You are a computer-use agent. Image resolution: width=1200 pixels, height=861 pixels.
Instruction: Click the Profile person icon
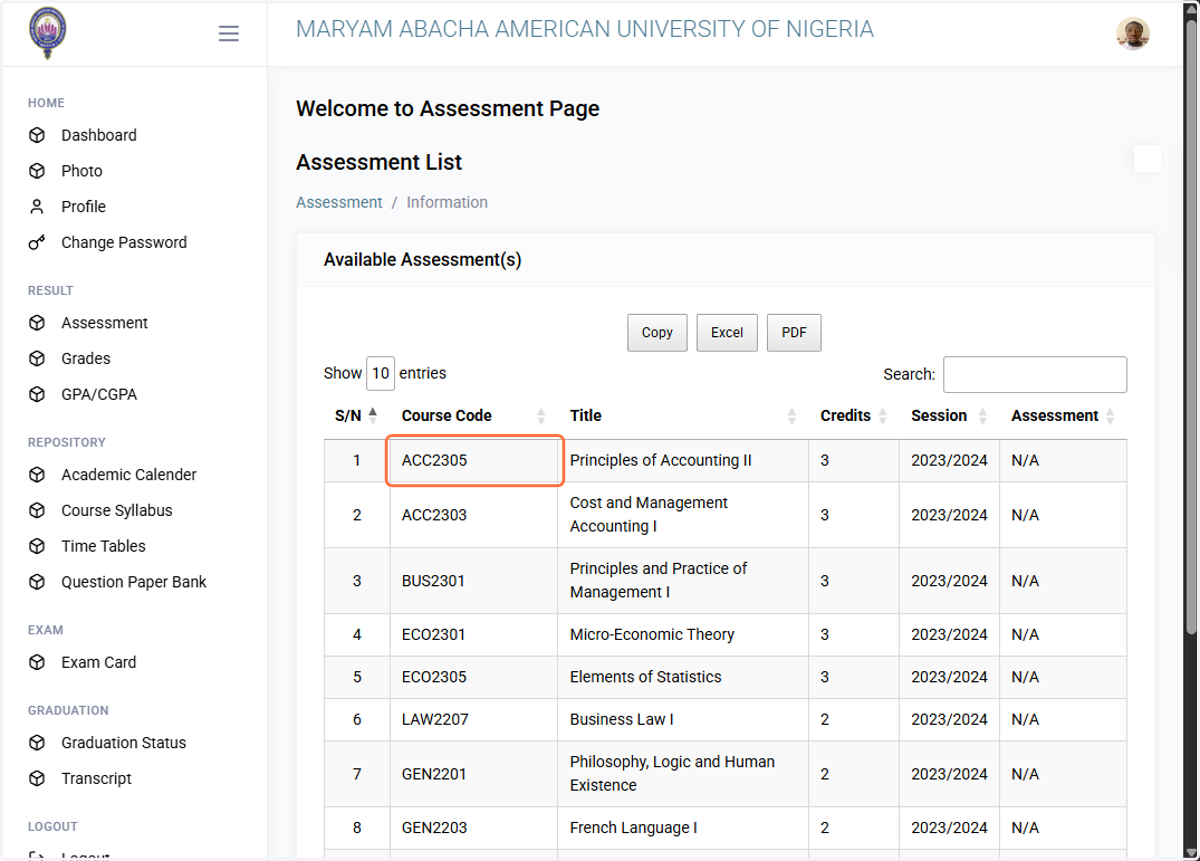click(37, 207)
